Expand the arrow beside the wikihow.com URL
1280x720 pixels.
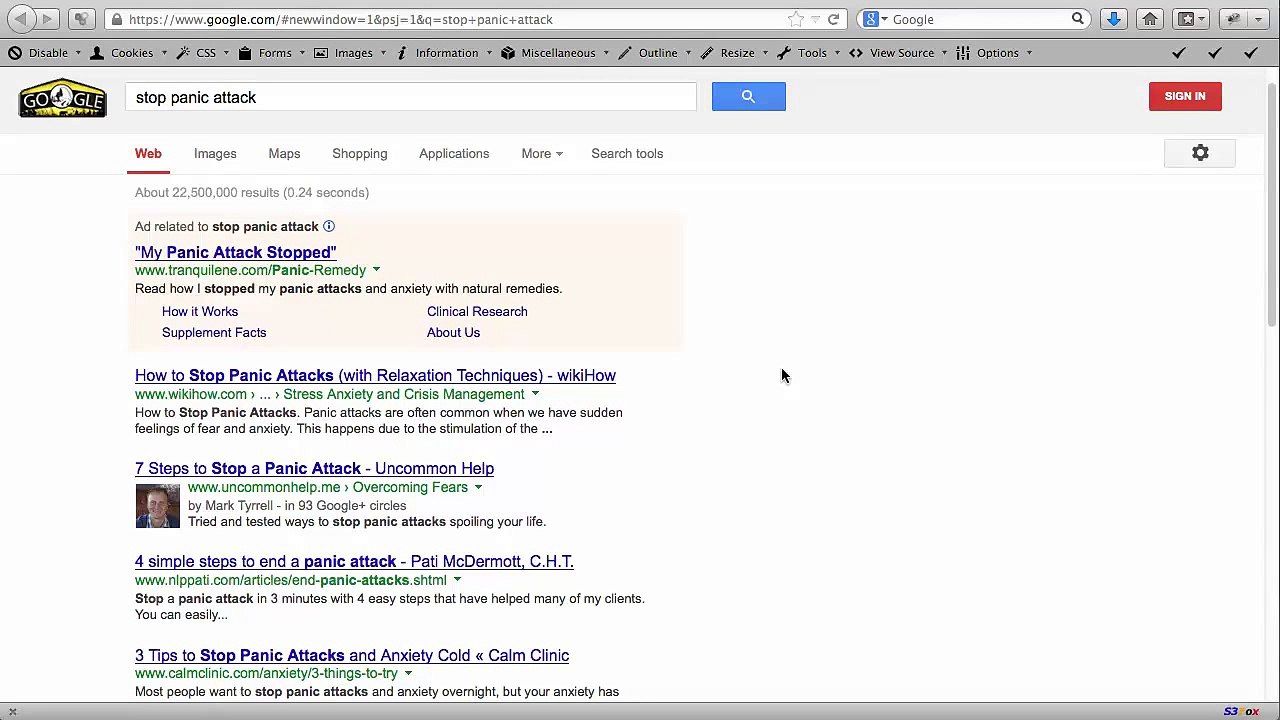535,394
